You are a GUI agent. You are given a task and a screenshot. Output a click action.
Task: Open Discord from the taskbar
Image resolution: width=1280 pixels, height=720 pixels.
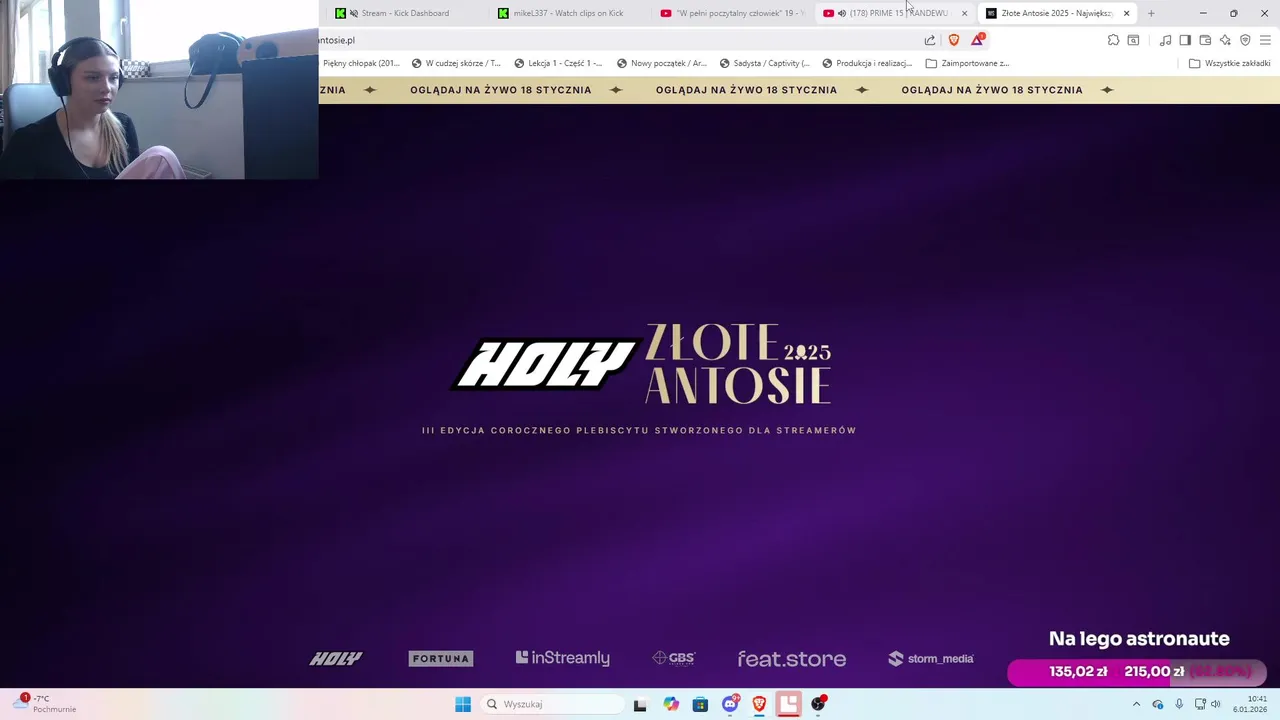pos(730,704)
